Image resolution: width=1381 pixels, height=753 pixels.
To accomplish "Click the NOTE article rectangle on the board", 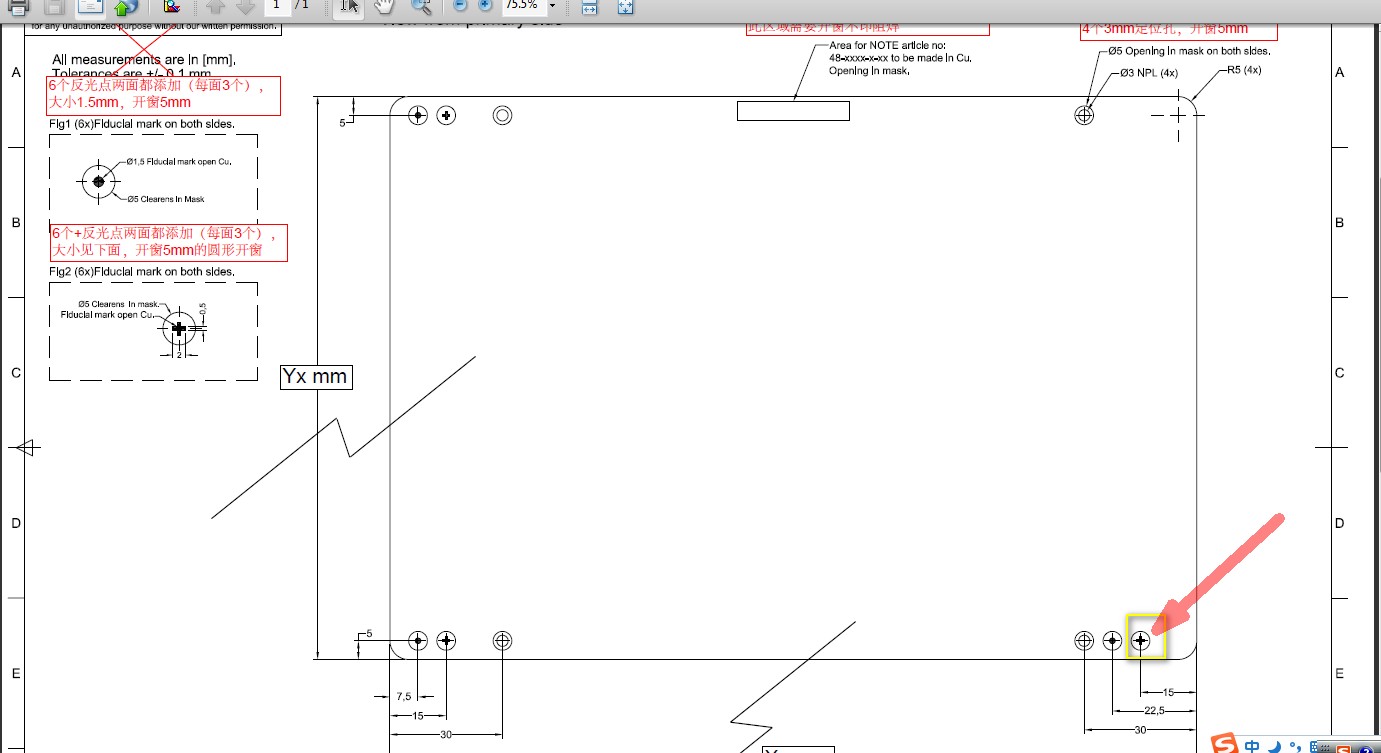I will click(x=793, y=111).
